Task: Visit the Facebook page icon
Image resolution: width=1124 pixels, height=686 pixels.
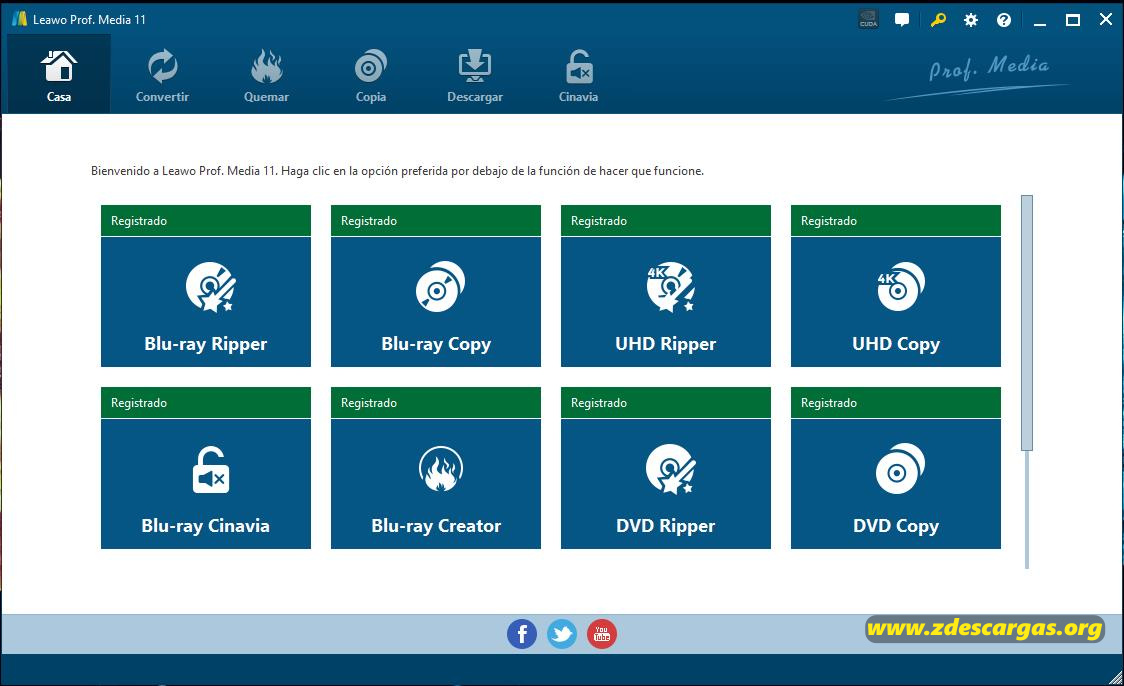Action: 522,634
